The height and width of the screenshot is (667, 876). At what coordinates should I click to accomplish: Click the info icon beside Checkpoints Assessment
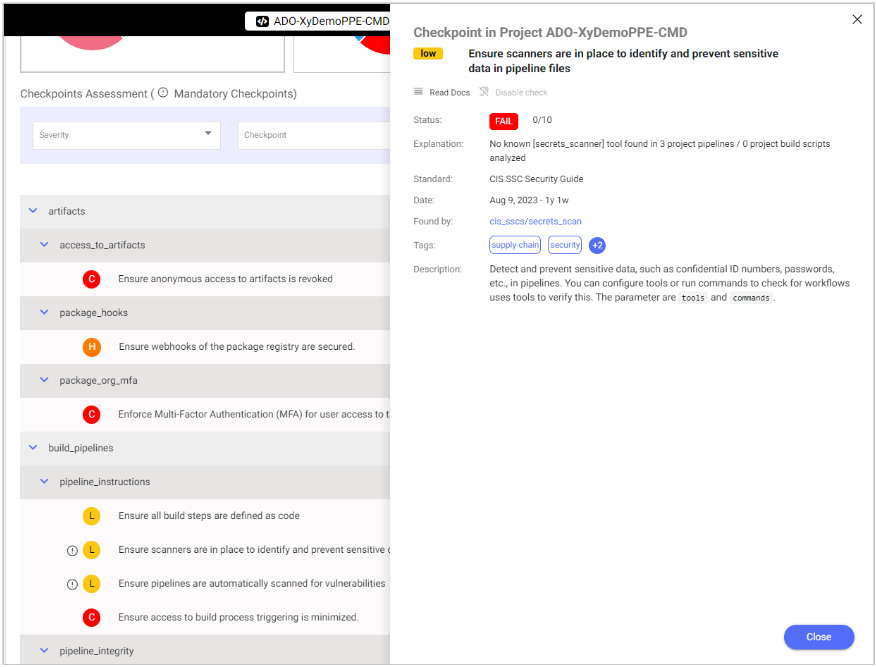pyautogui.click(x=163, y=93)
